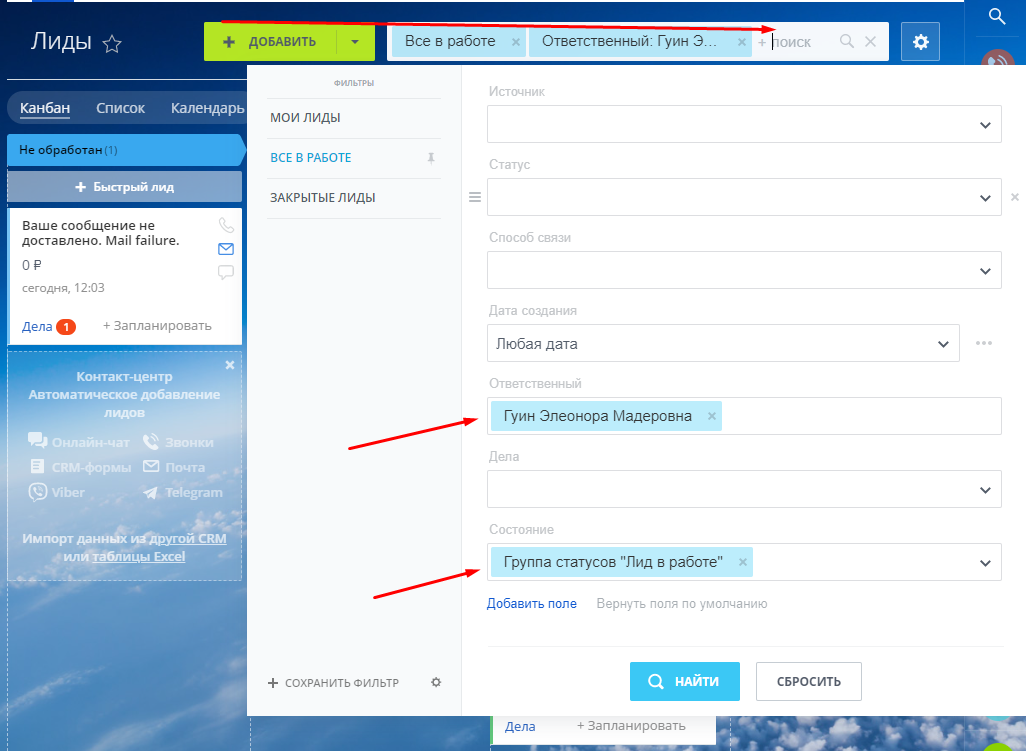Open the three-dot options for Дата создания
Viewport: 1026px width, 751px height.
click(983, 343)
